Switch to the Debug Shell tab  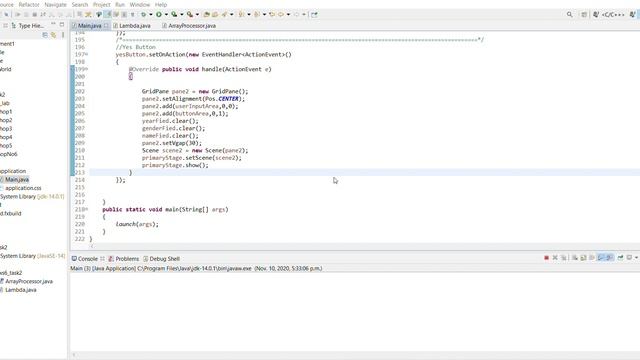click(x=161, y=259)
